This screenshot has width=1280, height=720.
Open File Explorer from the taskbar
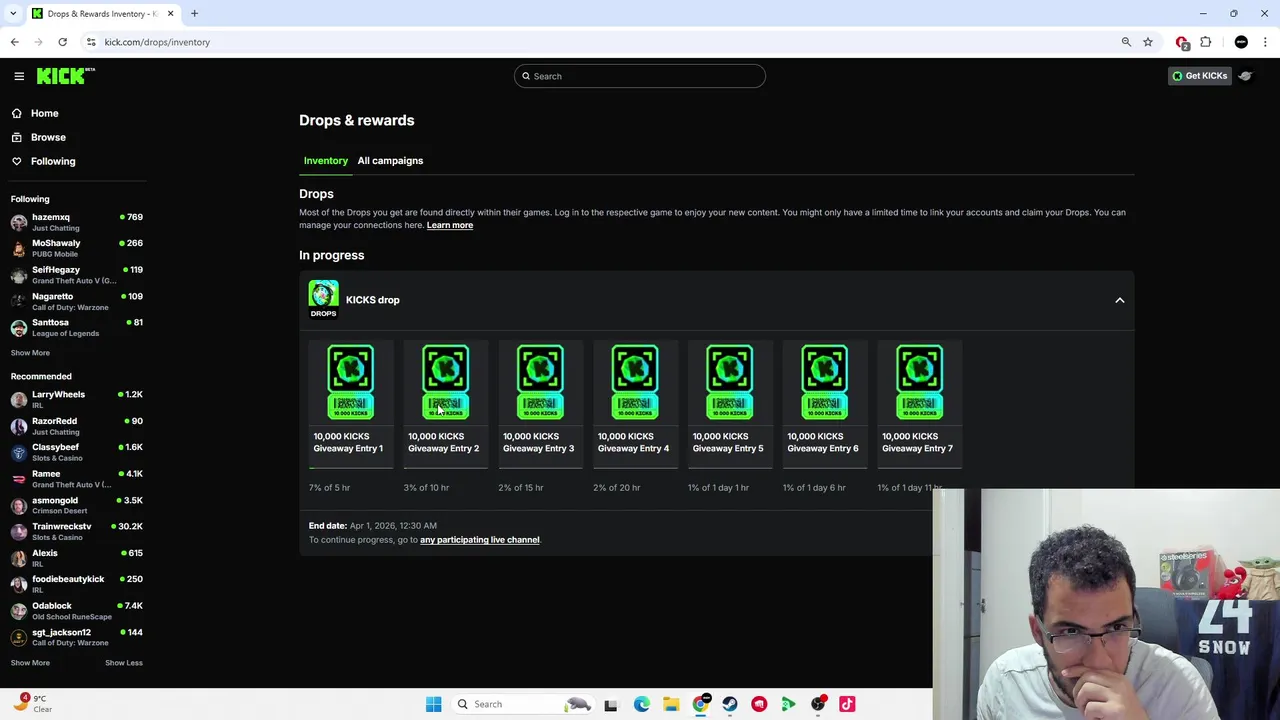[x=671, y=704]
